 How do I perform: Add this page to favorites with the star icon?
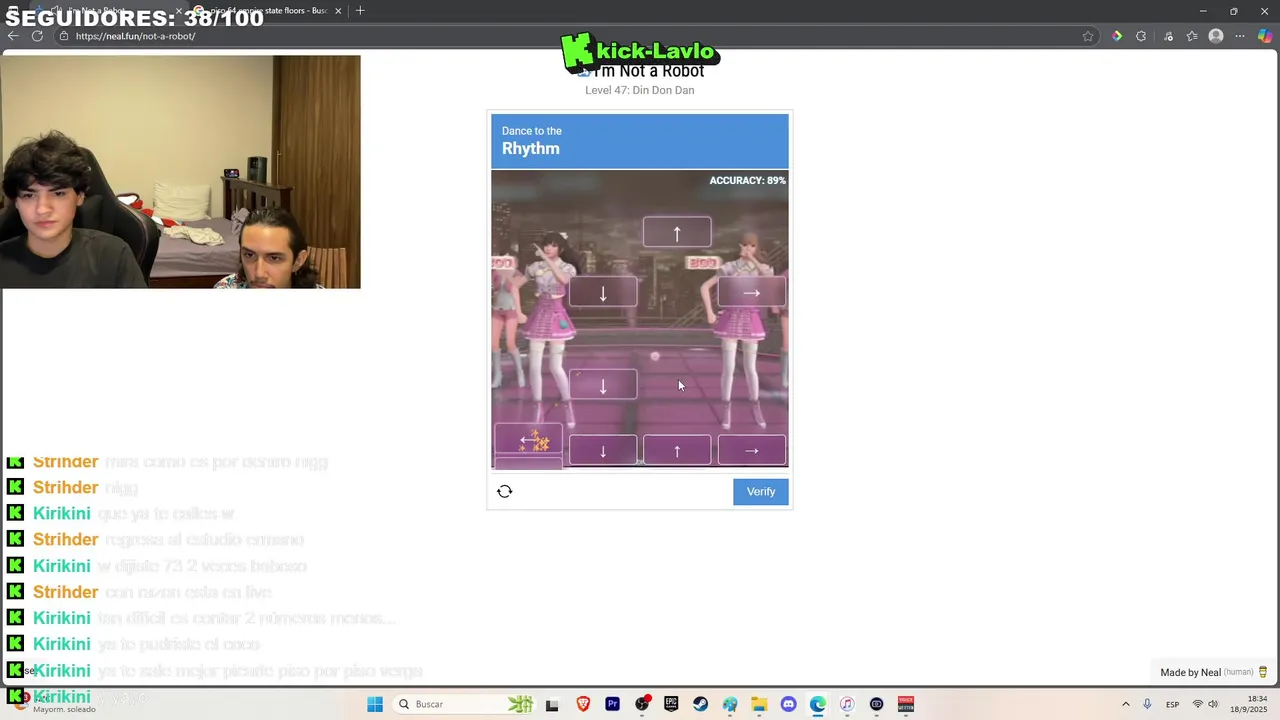[x=1088, y=36]
